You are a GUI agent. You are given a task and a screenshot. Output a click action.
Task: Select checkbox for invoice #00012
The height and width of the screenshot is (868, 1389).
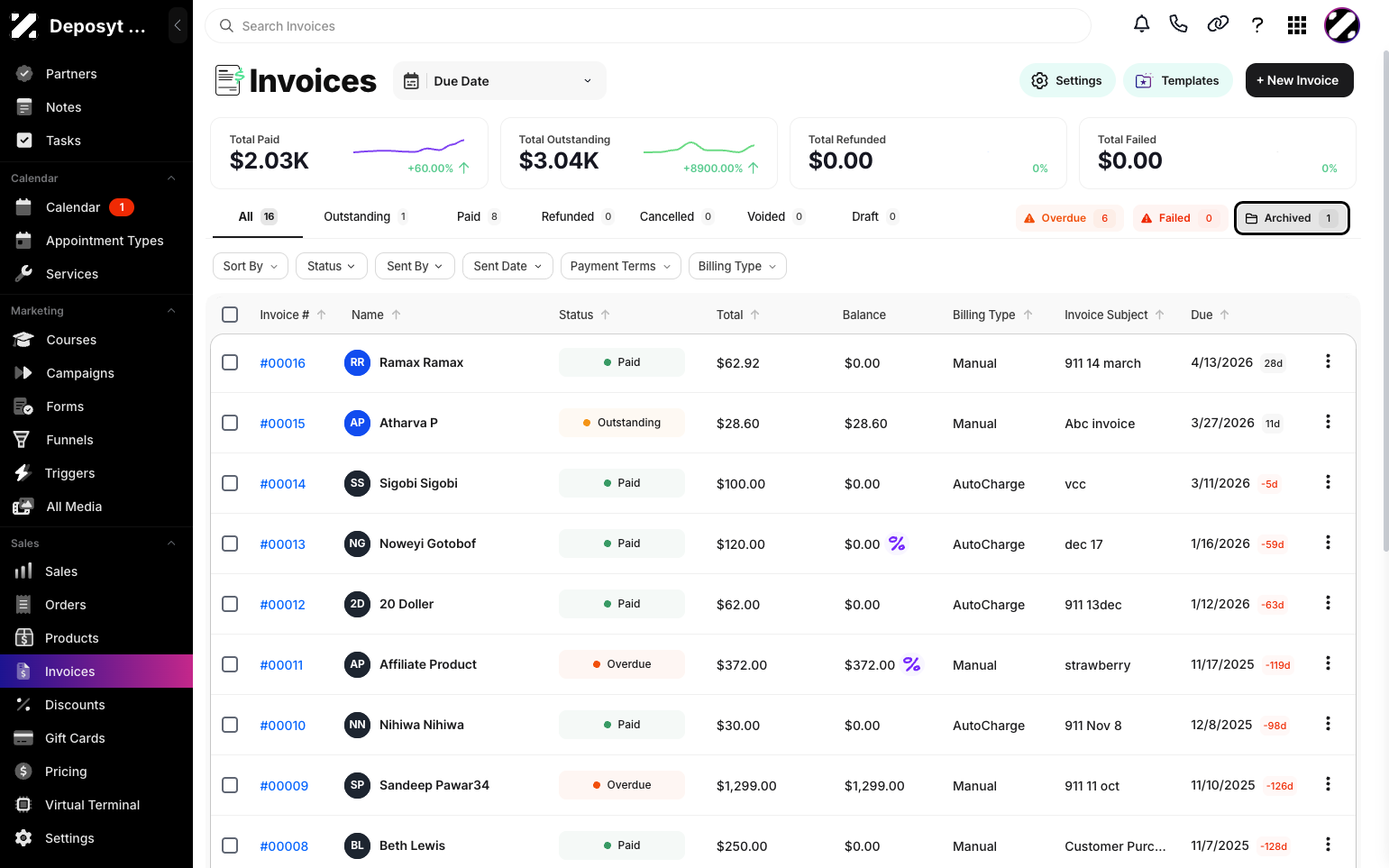point(230,604)
